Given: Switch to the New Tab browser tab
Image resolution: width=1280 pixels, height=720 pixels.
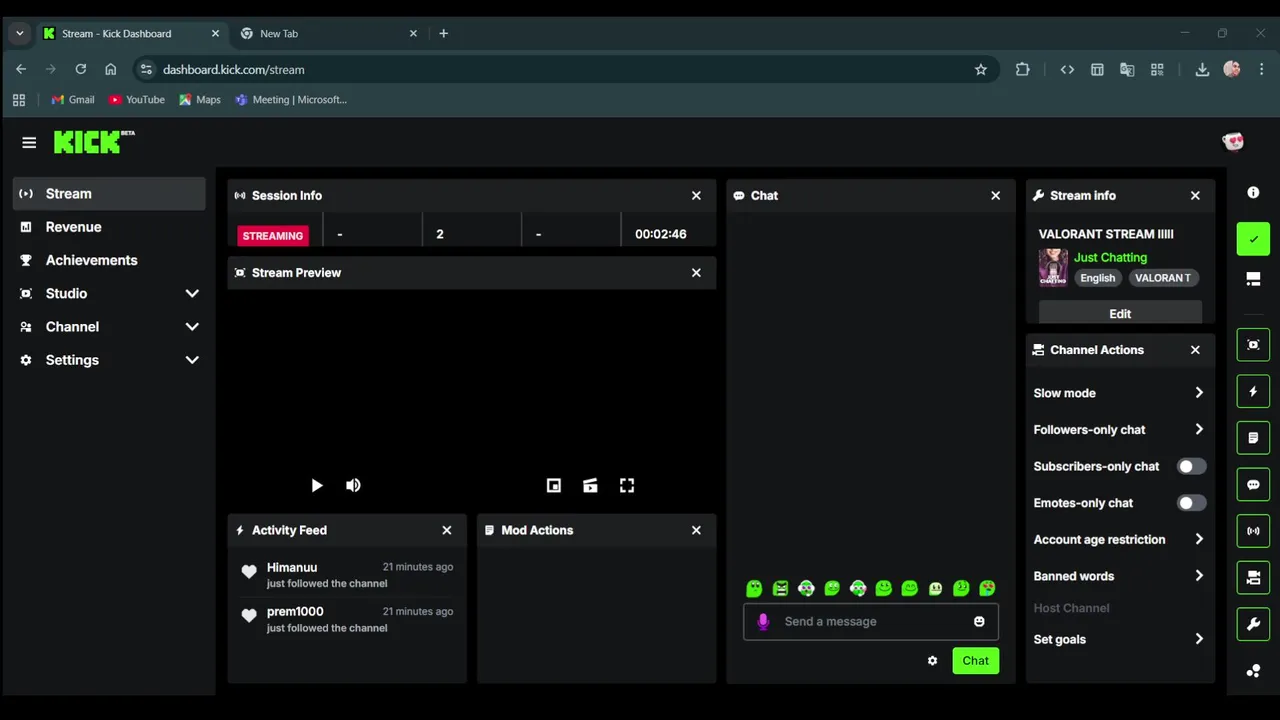Looking at the screenshot, I should [x=329, y=33].
